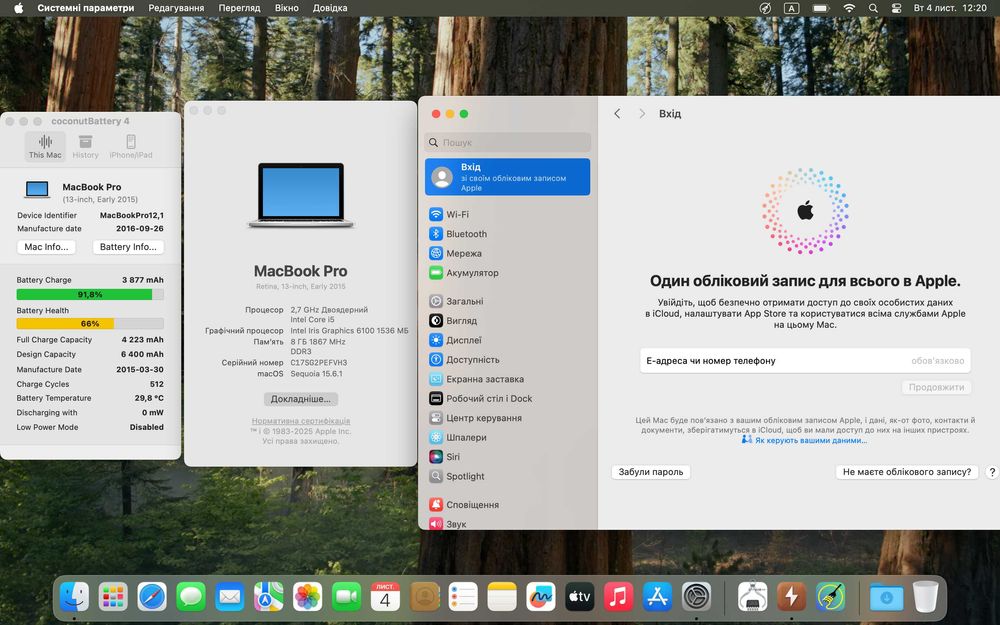The width and height of the screenshot is (1000, 625).
Task: Open Contacts app in the Dock
Action: tap(425, 597)
